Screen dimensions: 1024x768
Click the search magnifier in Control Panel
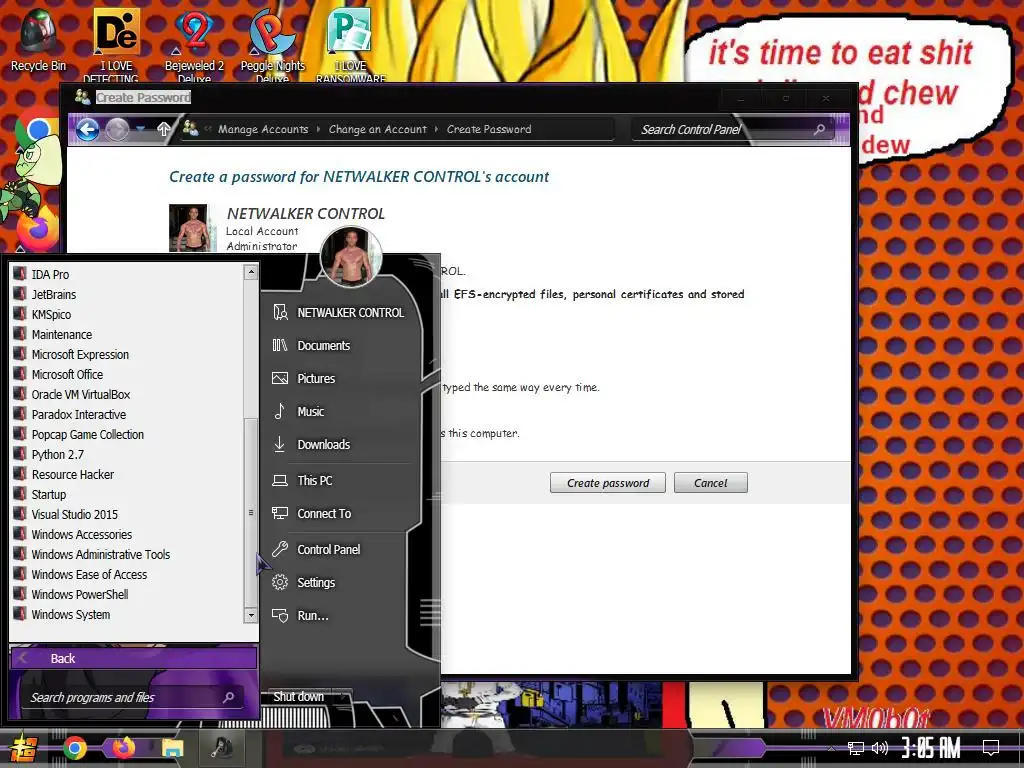pos(819,130)
